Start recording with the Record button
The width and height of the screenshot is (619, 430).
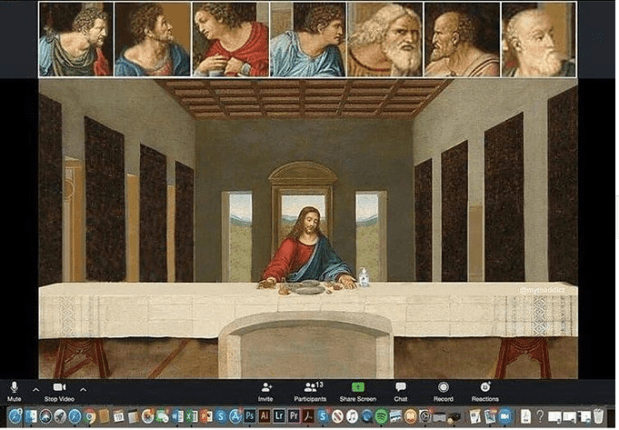pyautogui.click(x=443, y=391)
